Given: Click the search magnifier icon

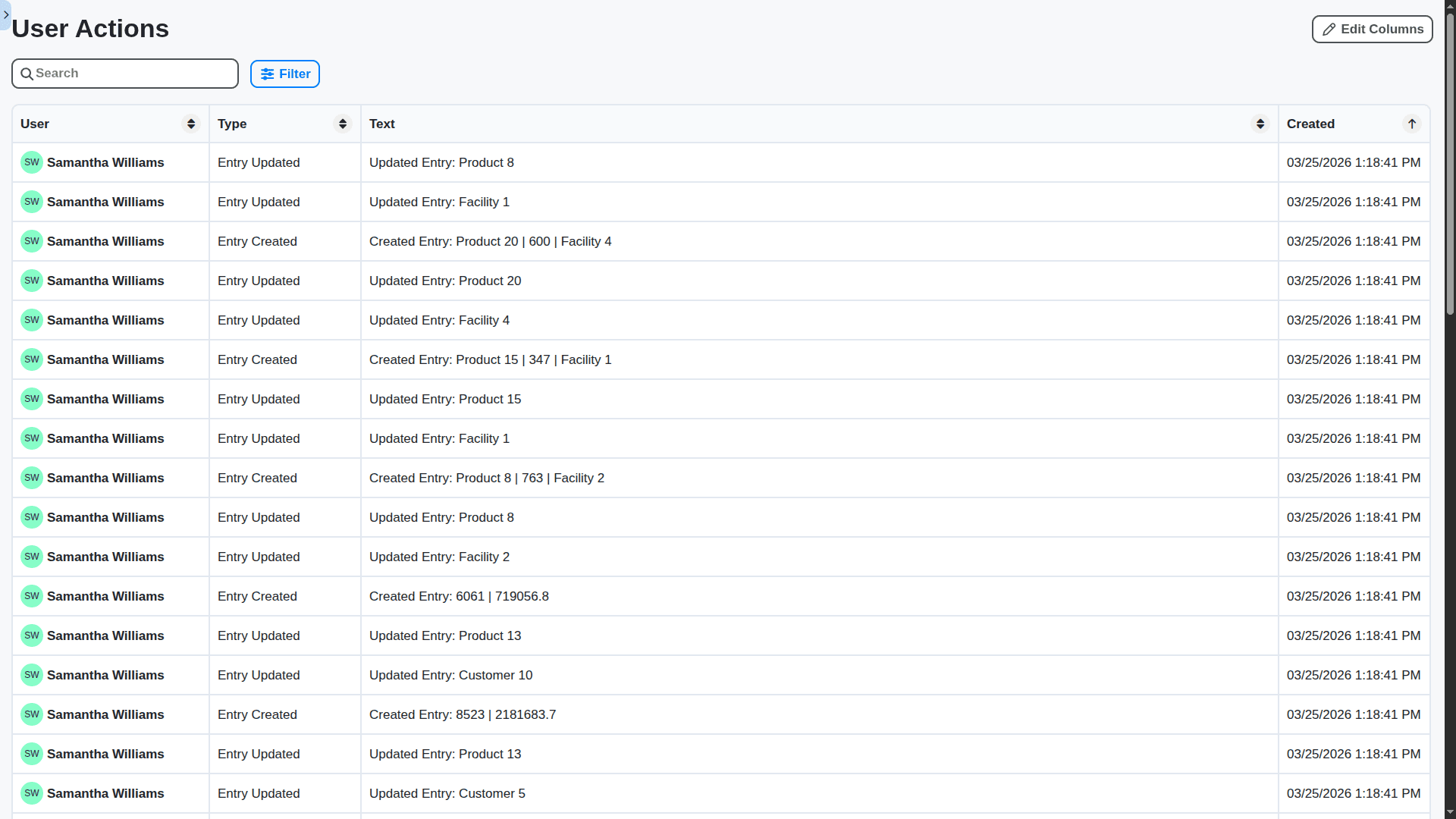Looking at the screenshot, I should 27,74.
